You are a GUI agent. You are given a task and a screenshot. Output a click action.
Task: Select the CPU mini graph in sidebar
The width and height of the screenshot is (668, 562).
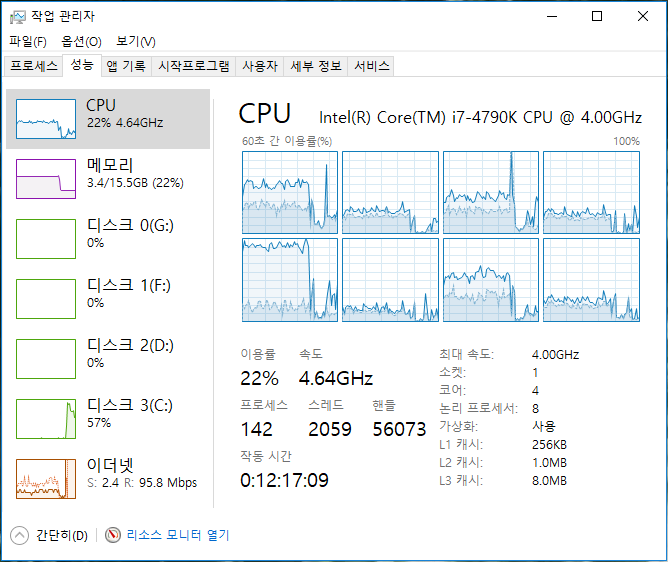click(x=46, y=119)
